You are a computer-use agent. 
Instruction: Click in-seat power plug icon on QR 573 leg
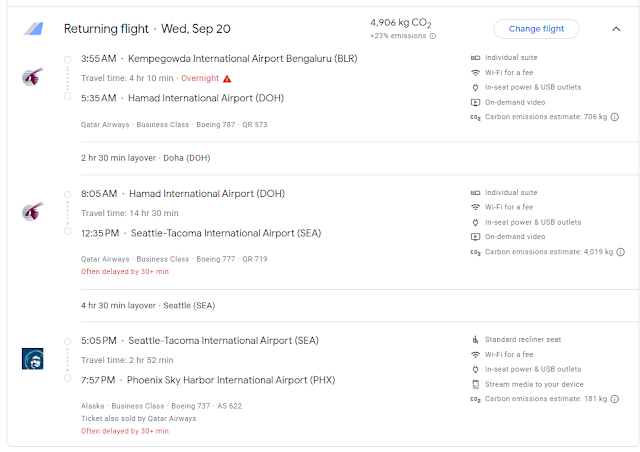pos(475,87)
